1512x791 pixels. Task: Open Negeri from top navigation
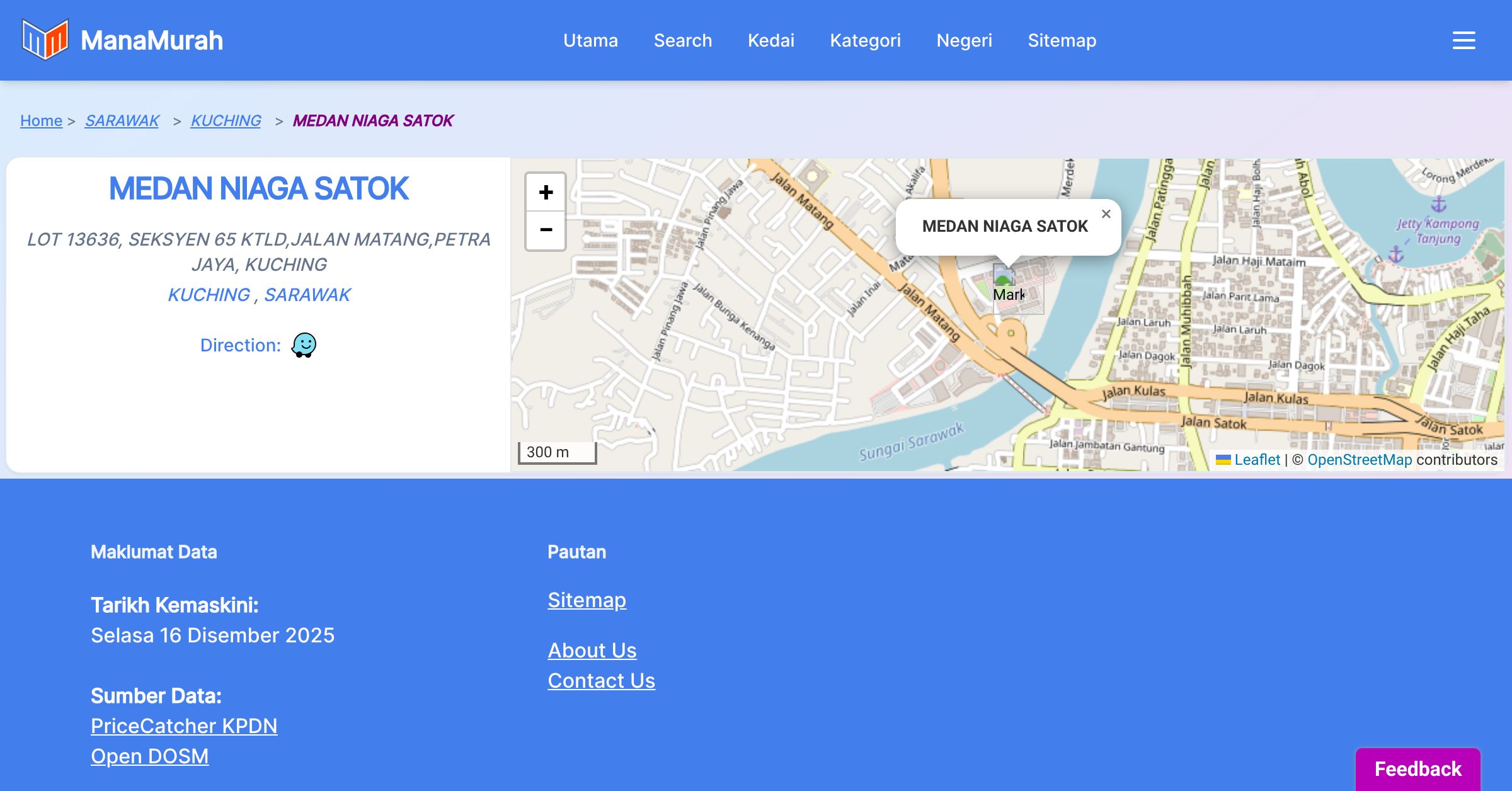964,40
